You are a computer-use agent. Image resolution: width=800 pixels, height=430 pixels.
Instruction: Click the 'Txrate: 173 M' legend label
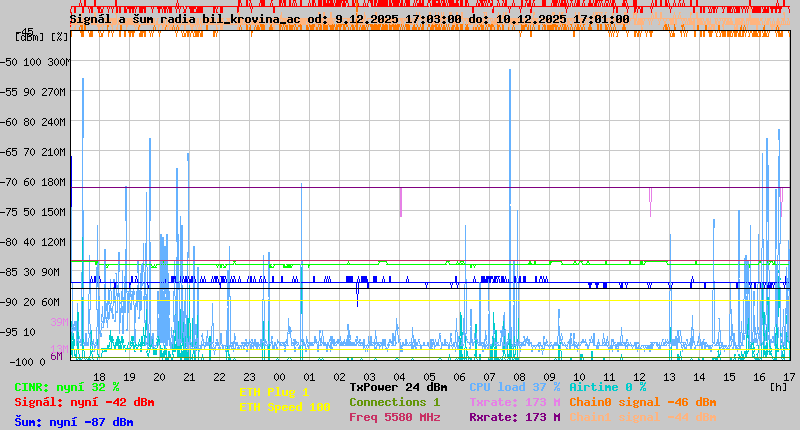coord(514,402)
